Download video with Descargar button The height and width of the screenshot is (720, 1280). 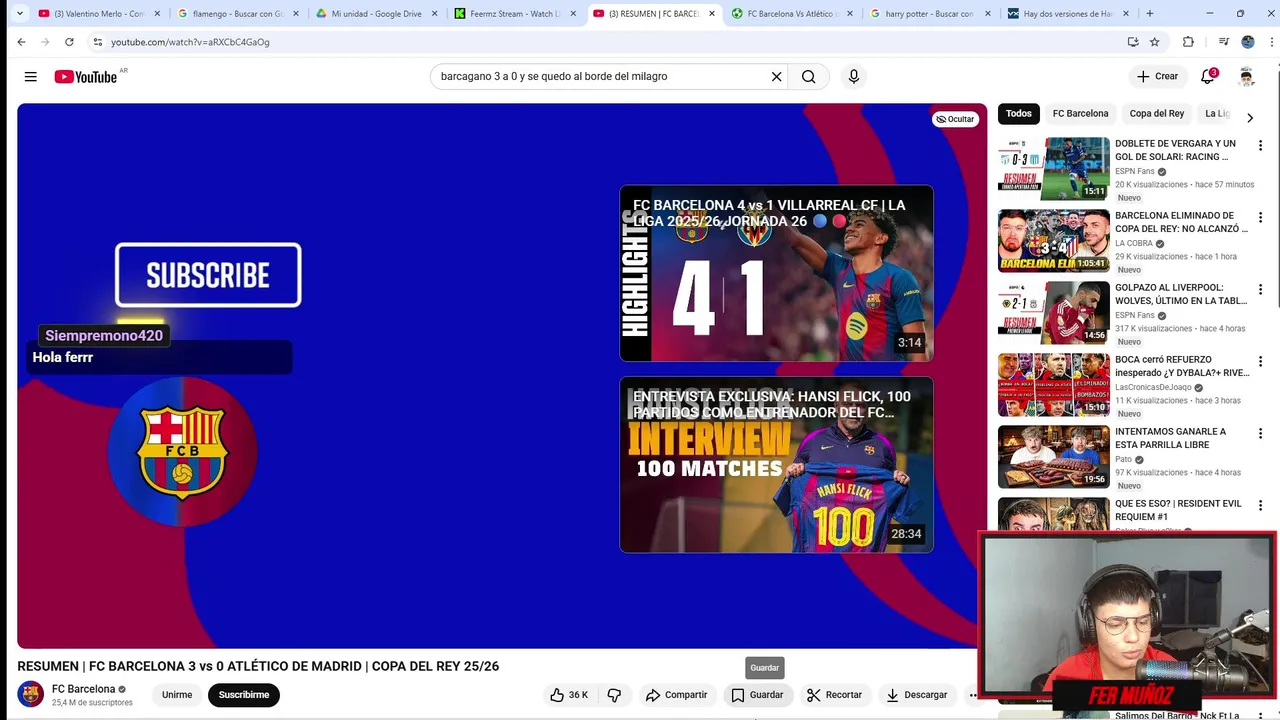coord(917,695)
